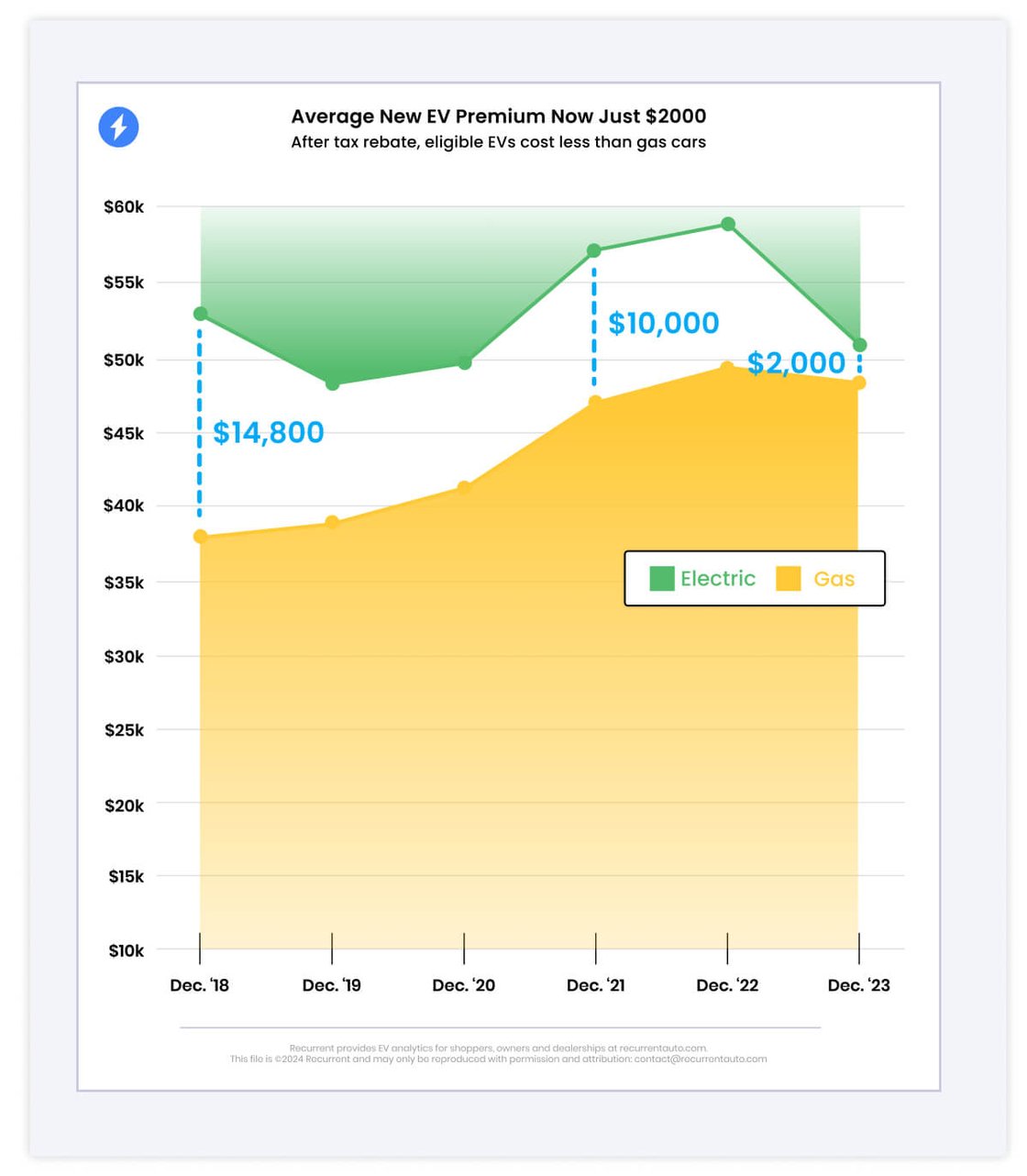The image size is (1027, 1176).
Task: Click the Dec. '21 x-axis label
Action: tap(596, 985)
